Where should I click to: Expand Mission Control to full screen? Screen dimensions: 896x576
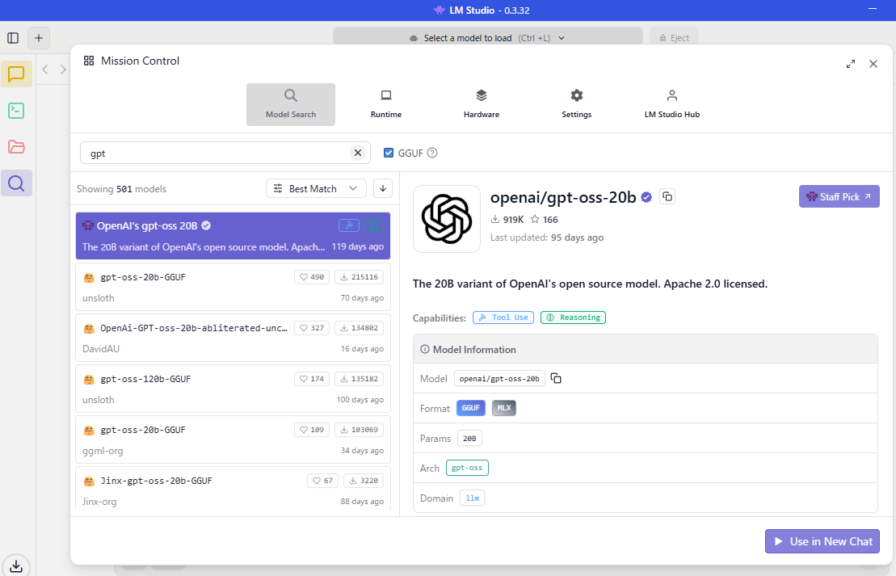850,63
